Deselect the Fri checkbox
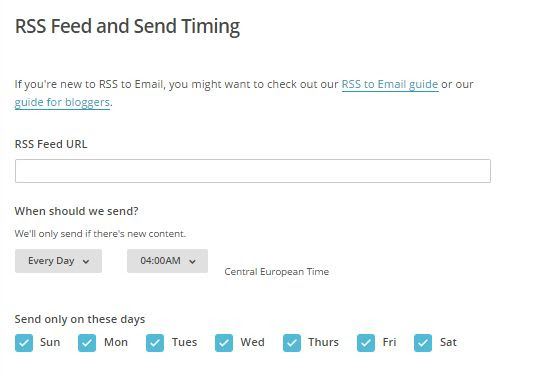The height and width of the screenshot is (381, 557). click(366, 343)
